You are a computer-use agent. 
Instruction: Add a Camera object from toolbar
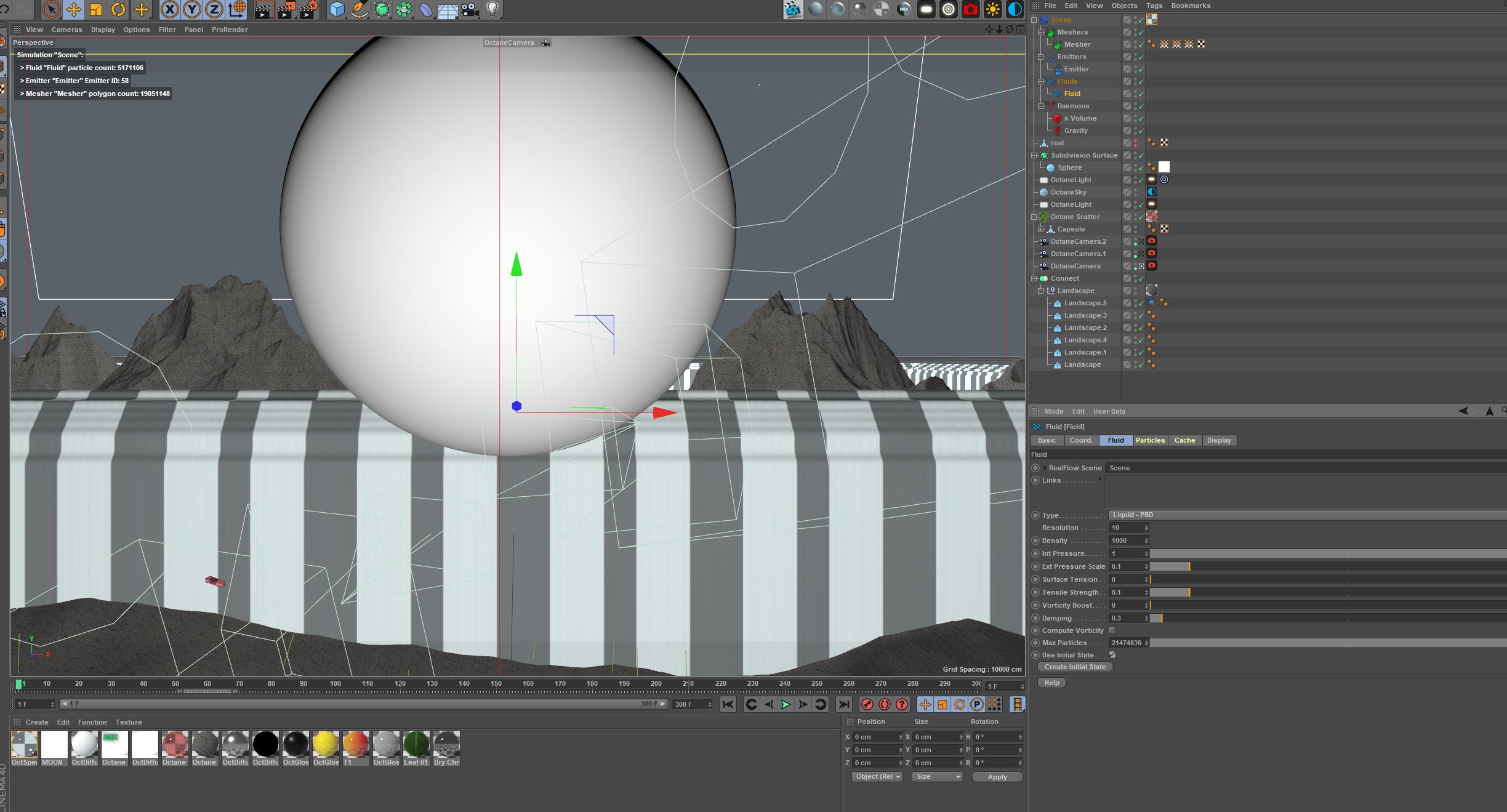(470, 9)
